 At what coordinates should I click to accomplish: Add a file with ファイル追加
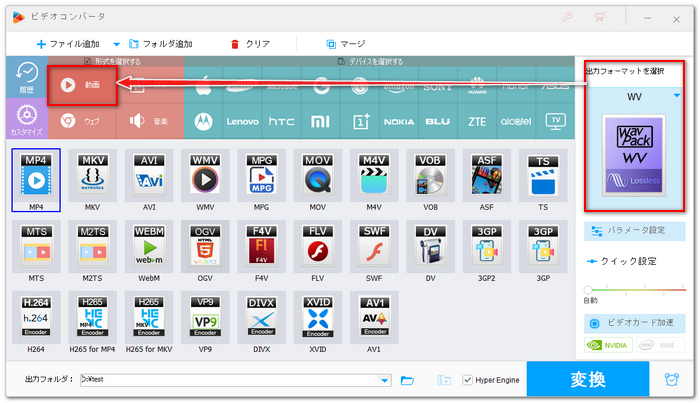tap(68, 44)
